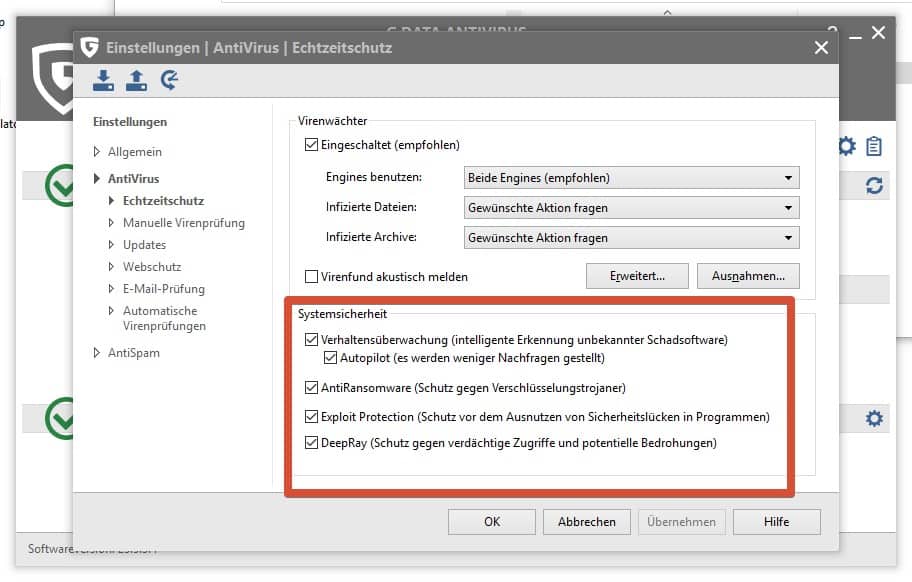This screenshot has width=912, height=582.
Task: Minimize the G DATA main window
Action: (855, 36)
